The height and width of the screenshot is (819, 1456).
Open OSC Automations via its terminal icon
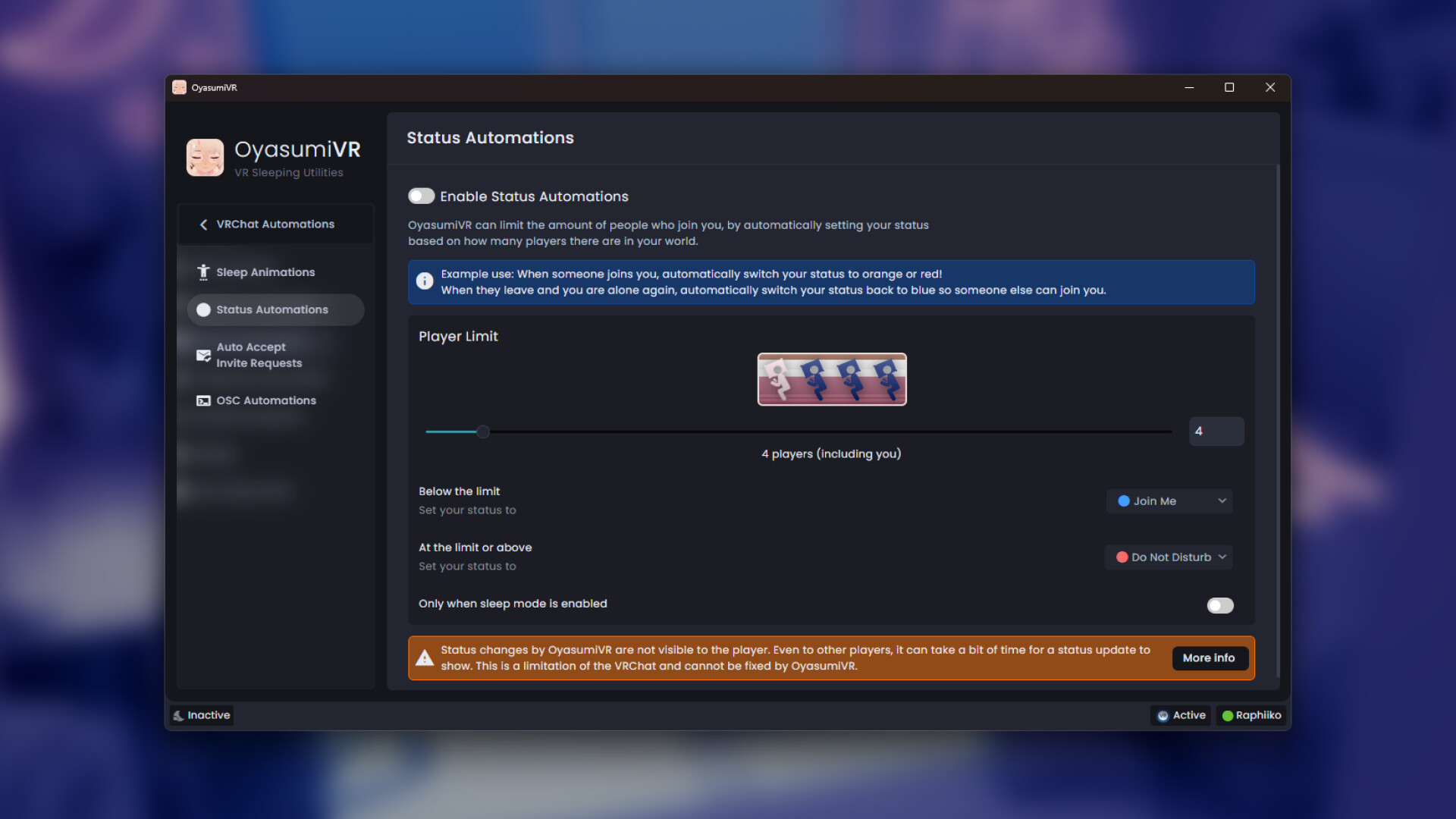point(202,400)
